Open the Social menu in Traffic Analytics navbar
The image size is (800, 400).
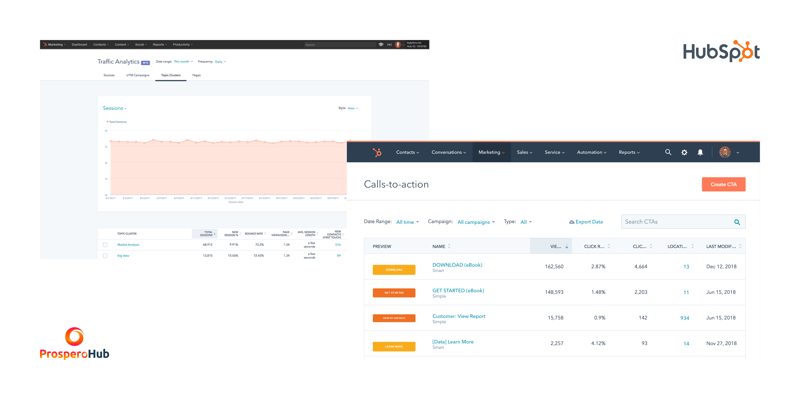click(139, 45)
